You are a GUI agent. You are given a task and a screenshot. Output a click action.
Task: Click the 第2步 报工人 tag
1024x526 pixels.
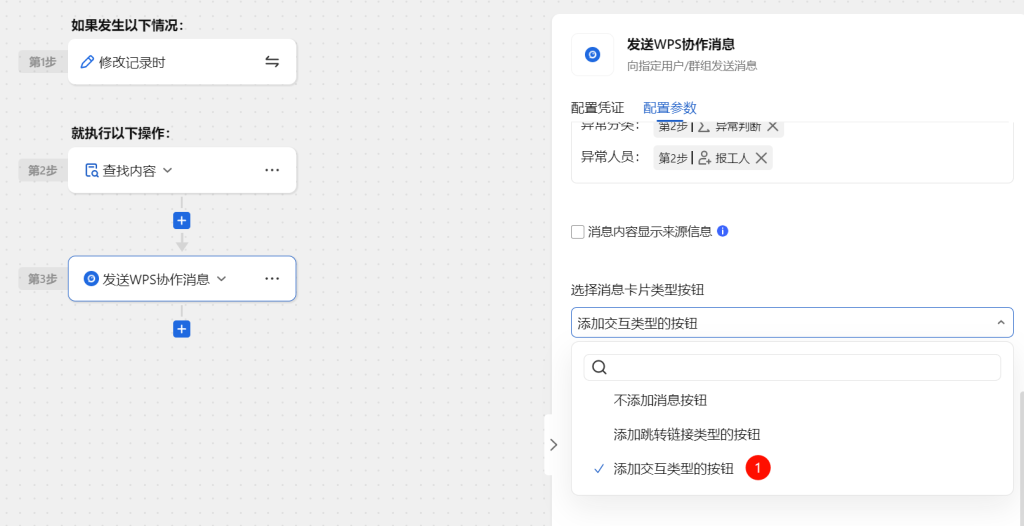[712, 157]
